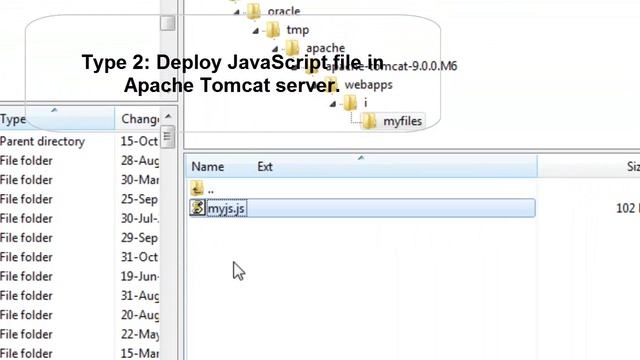The image size is (640, 360).
Task: Click the oracle folder icon in tree
Action: (253, 10)
